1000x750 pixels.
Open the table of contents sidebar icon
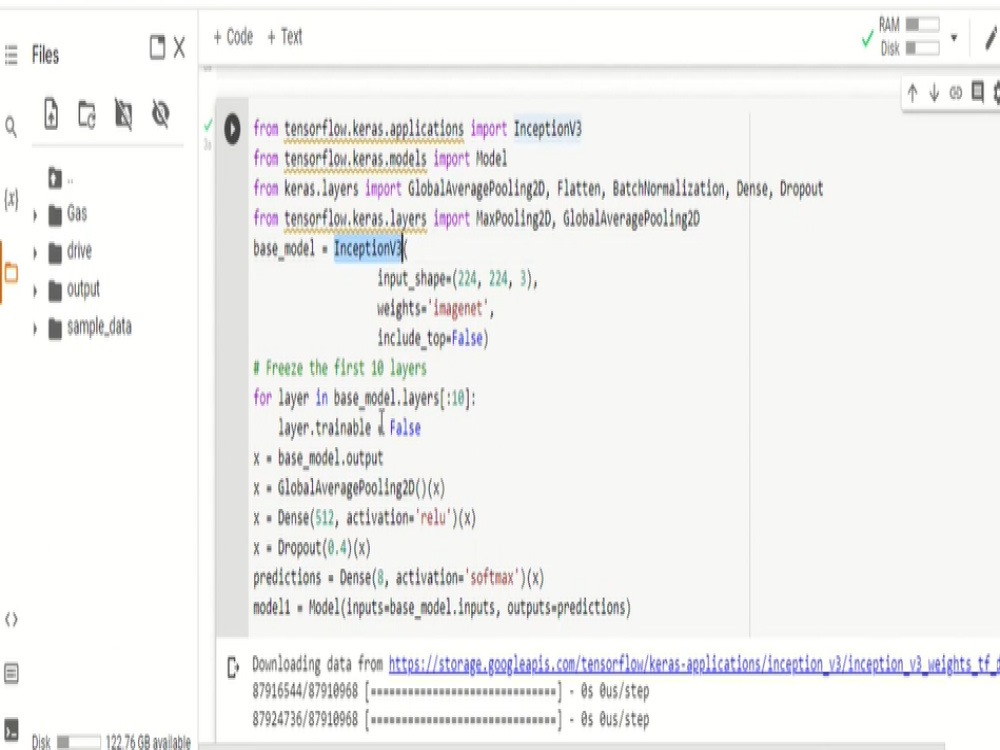point(11,55)
